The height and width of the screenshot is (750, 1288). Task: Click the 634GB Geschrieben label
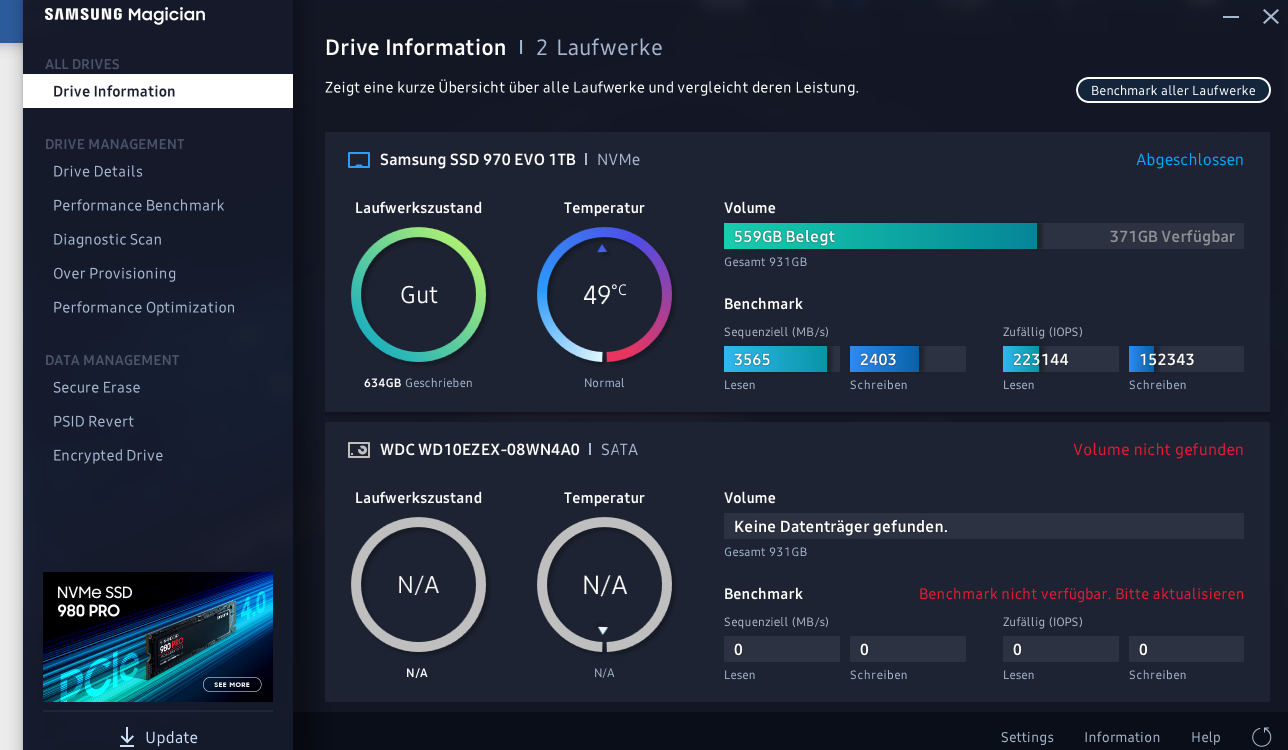pos(418,383)
